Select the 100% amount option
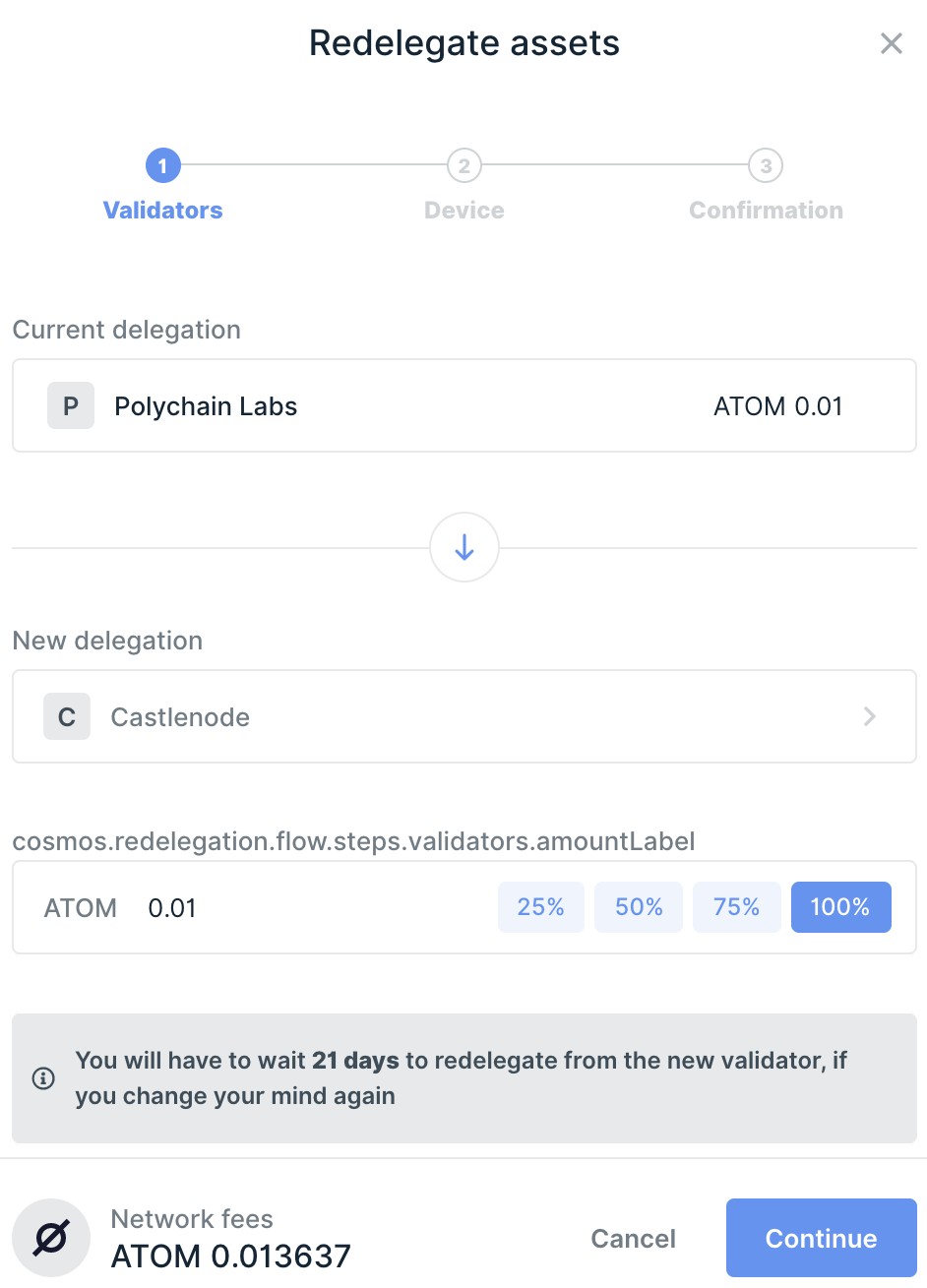 (840, 907)
